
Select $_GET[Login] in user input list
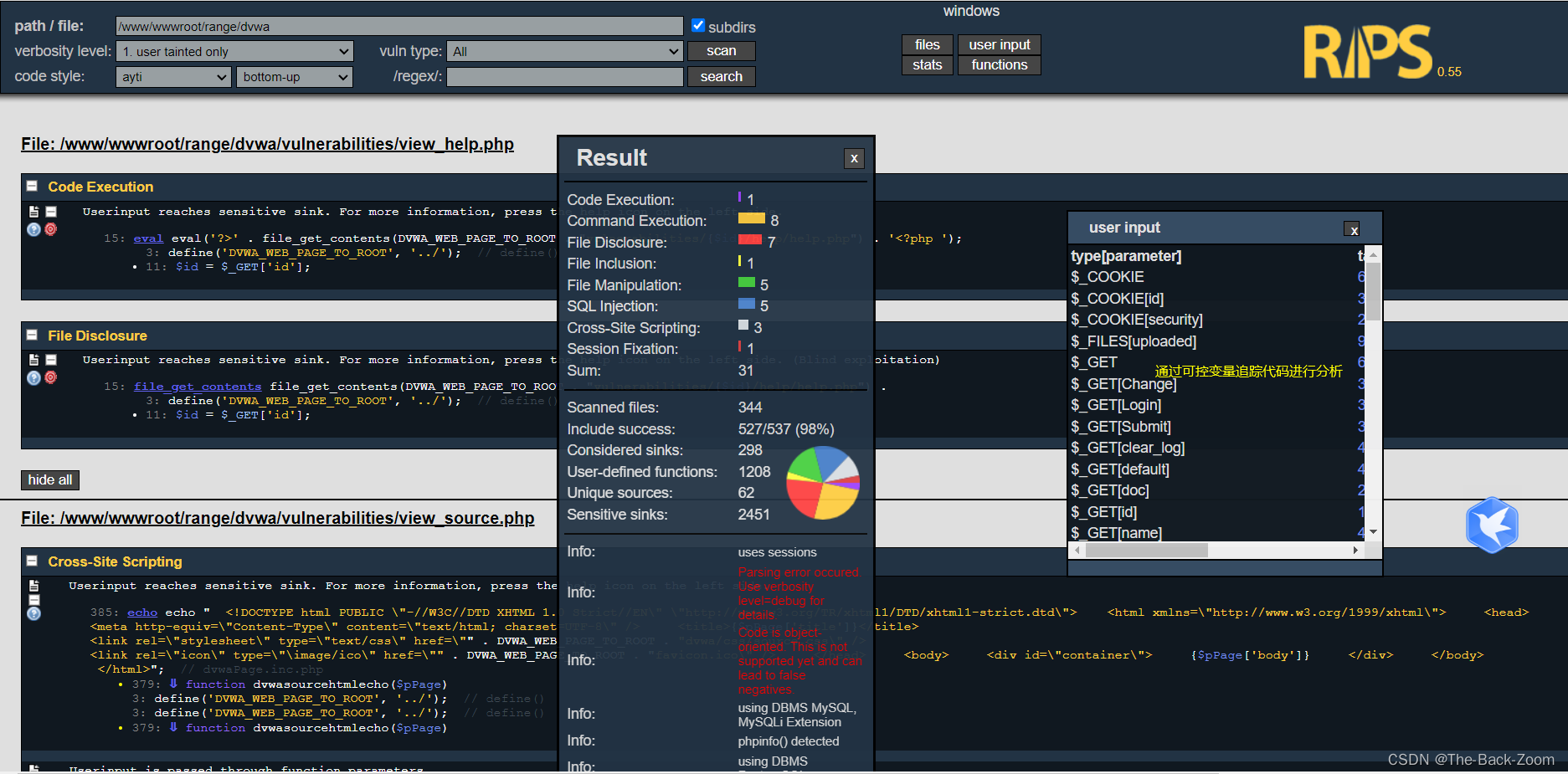(x=1116, y=405)
